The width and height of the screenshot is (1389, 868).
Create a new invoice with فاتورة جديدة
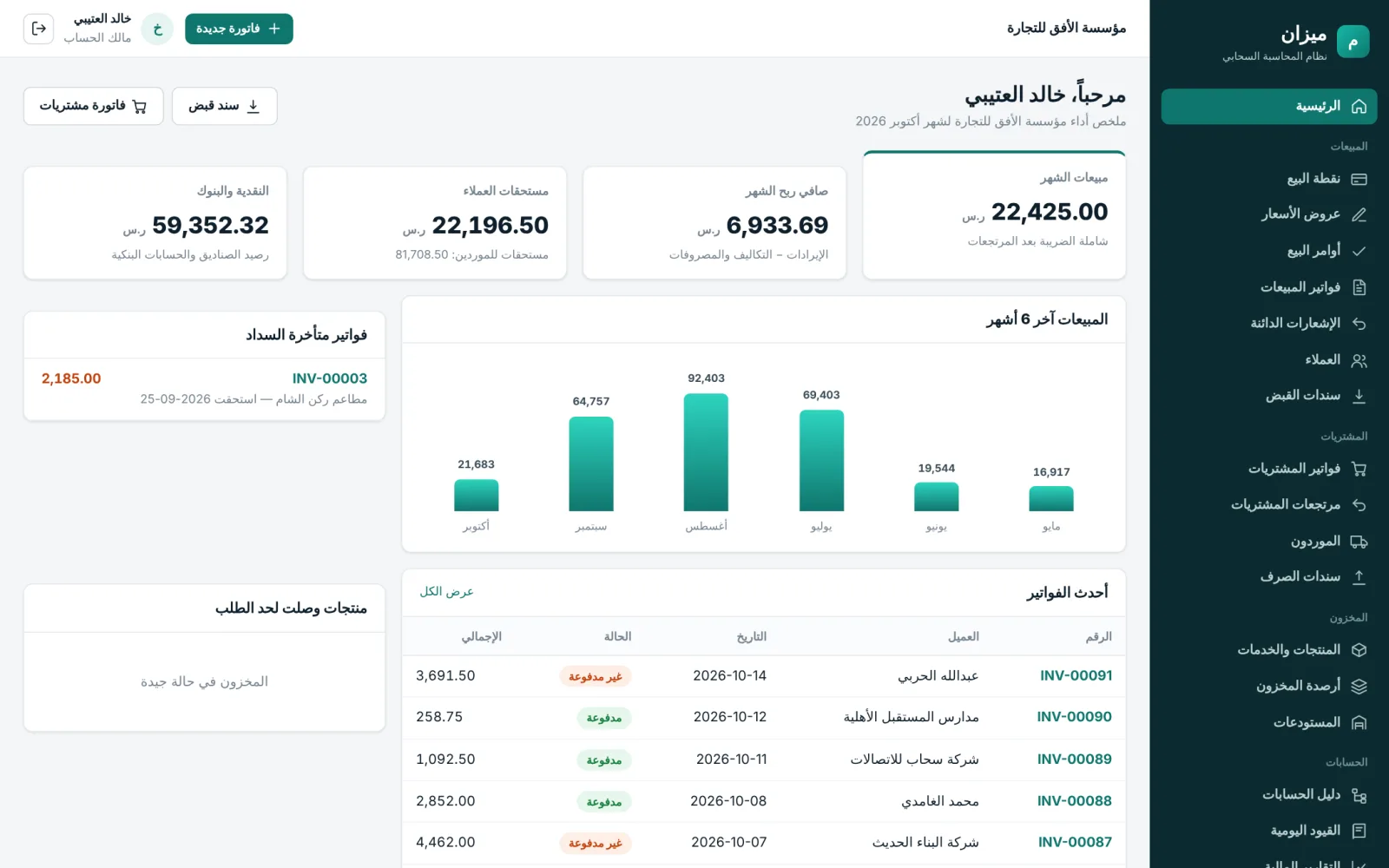[x=239, y=29]
